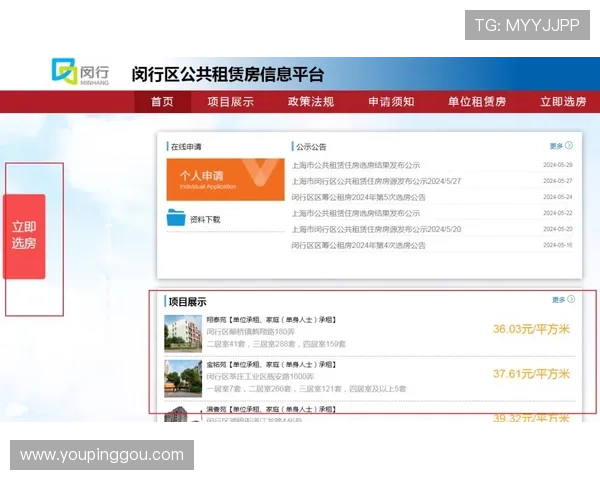This screenshot has width=600, height=480.
Task: Click address ending in 180弄
Action: coord(251,332)
